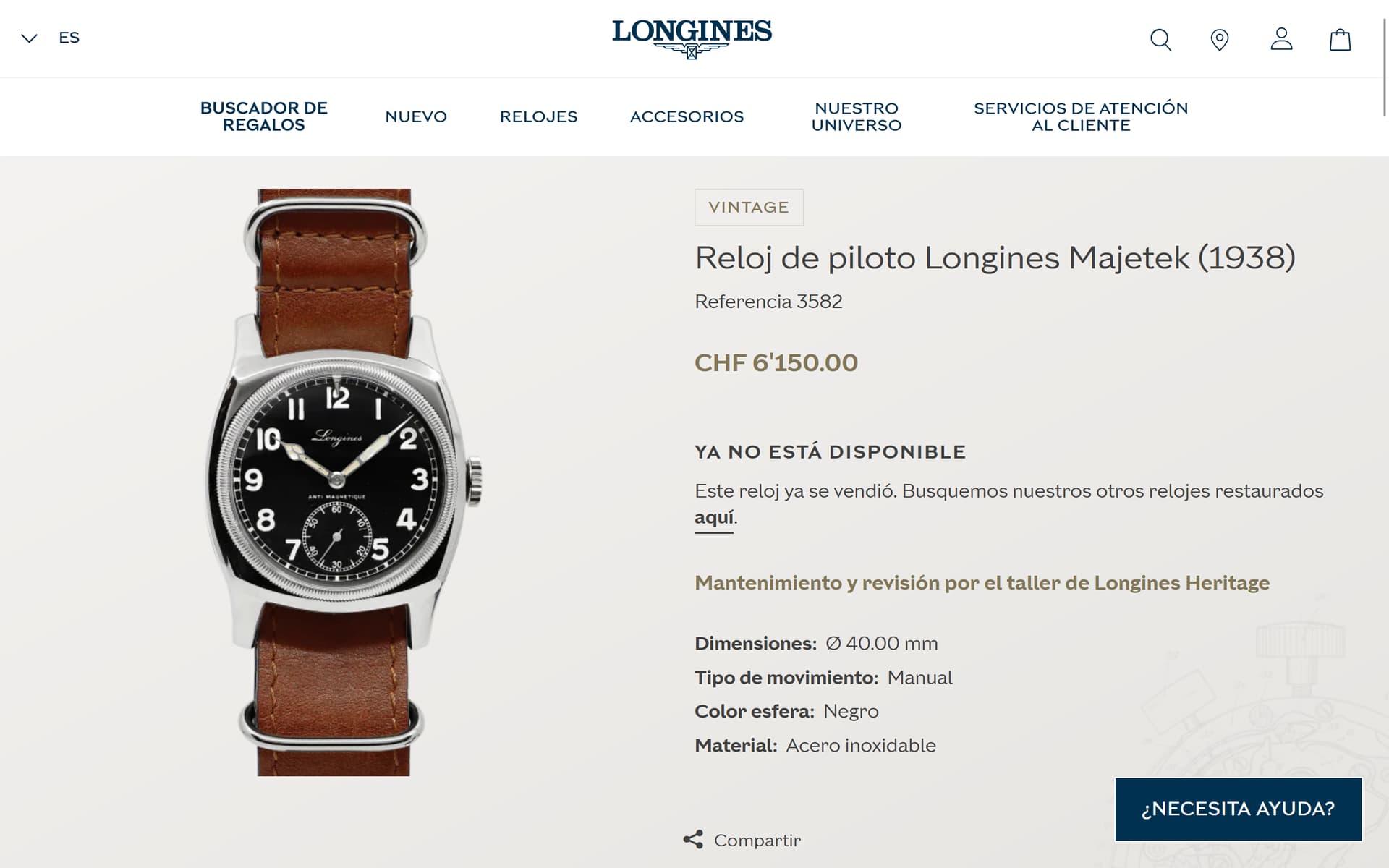Open Servicios de Atención al Cliente menu
This screenshot has width=1389, height=868.
point(1081,116)
